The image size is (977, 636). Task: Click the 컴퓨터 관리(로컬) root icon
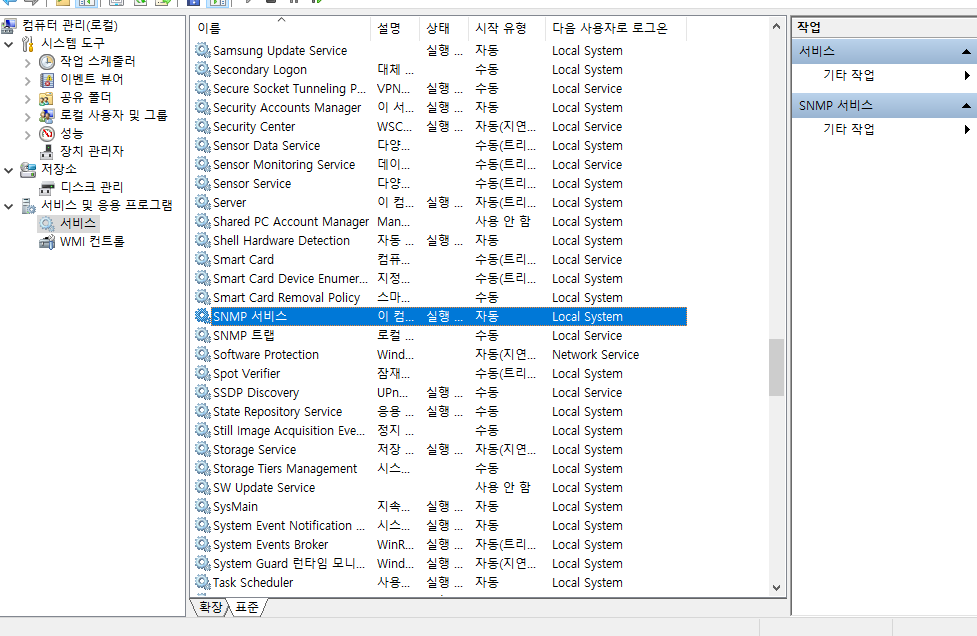[9, 25]
